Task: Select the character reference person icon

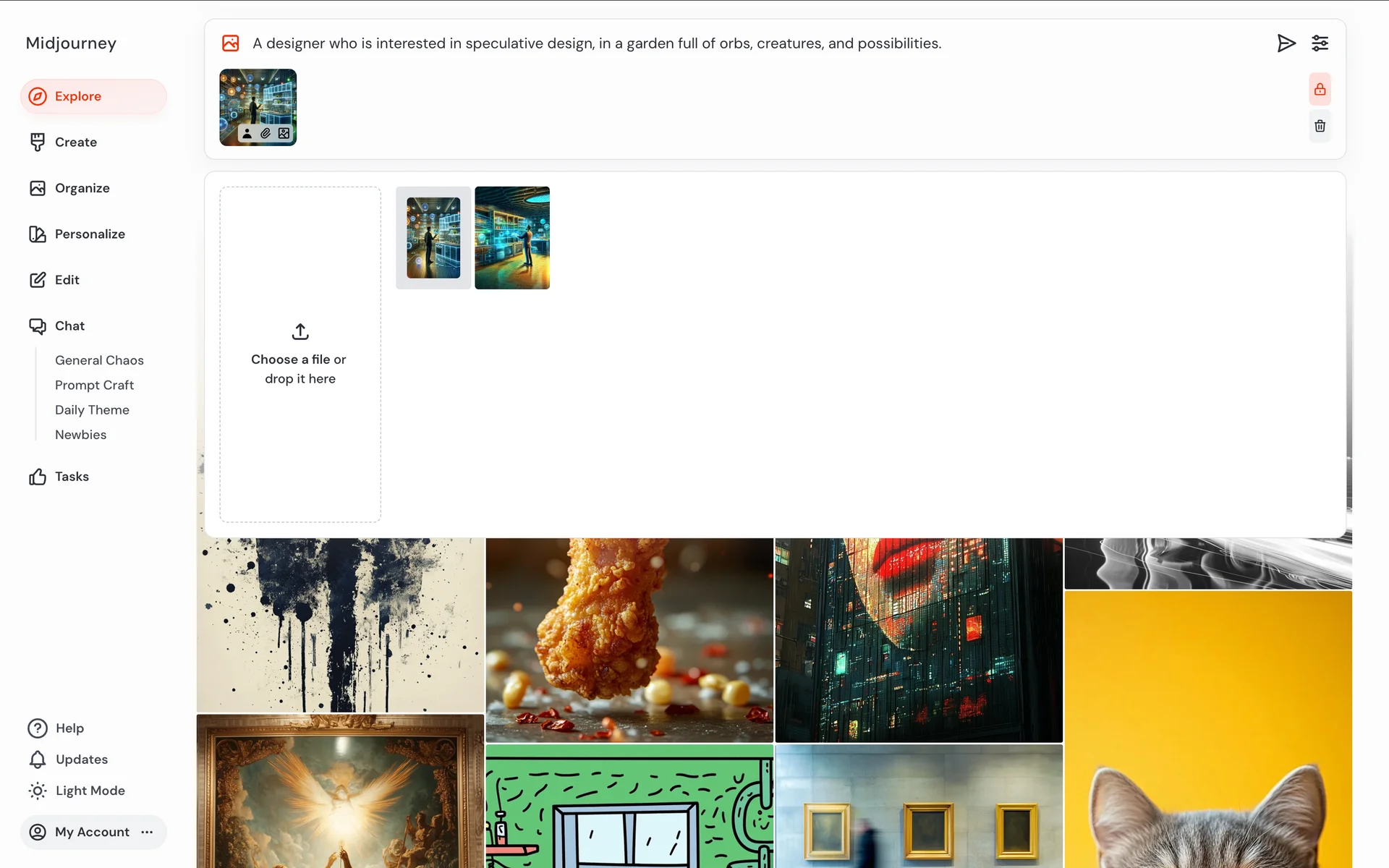Action: click(247, 134)
